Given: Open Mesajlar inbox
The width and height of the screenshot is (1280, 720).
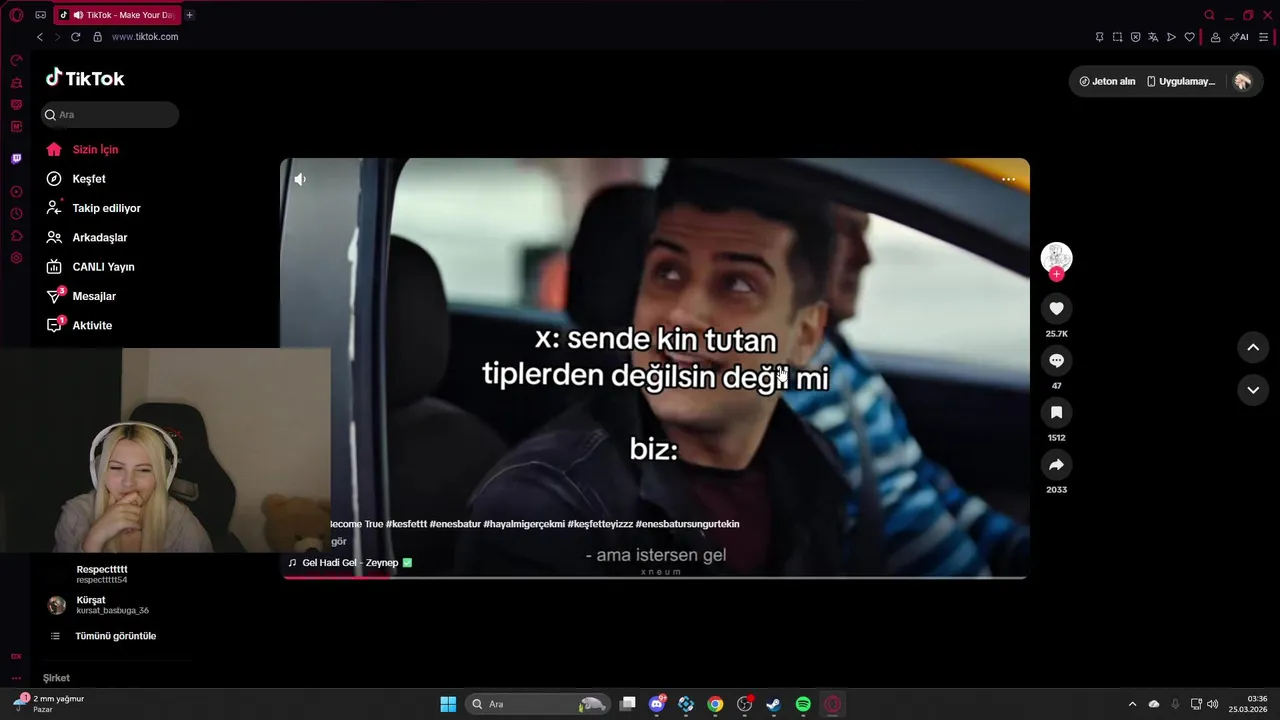Looking at the screenshot, I should pos(93,296).
